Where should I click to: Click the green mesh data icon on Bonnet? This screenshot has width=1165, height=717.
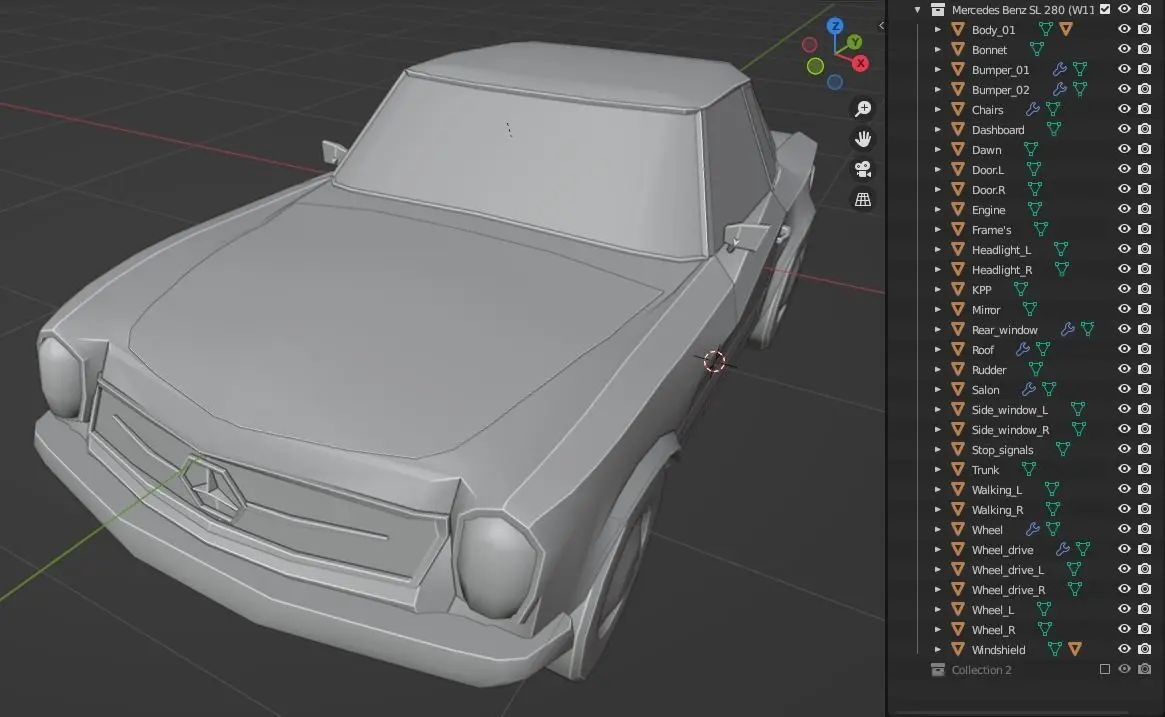click(x=1036, y=49)
